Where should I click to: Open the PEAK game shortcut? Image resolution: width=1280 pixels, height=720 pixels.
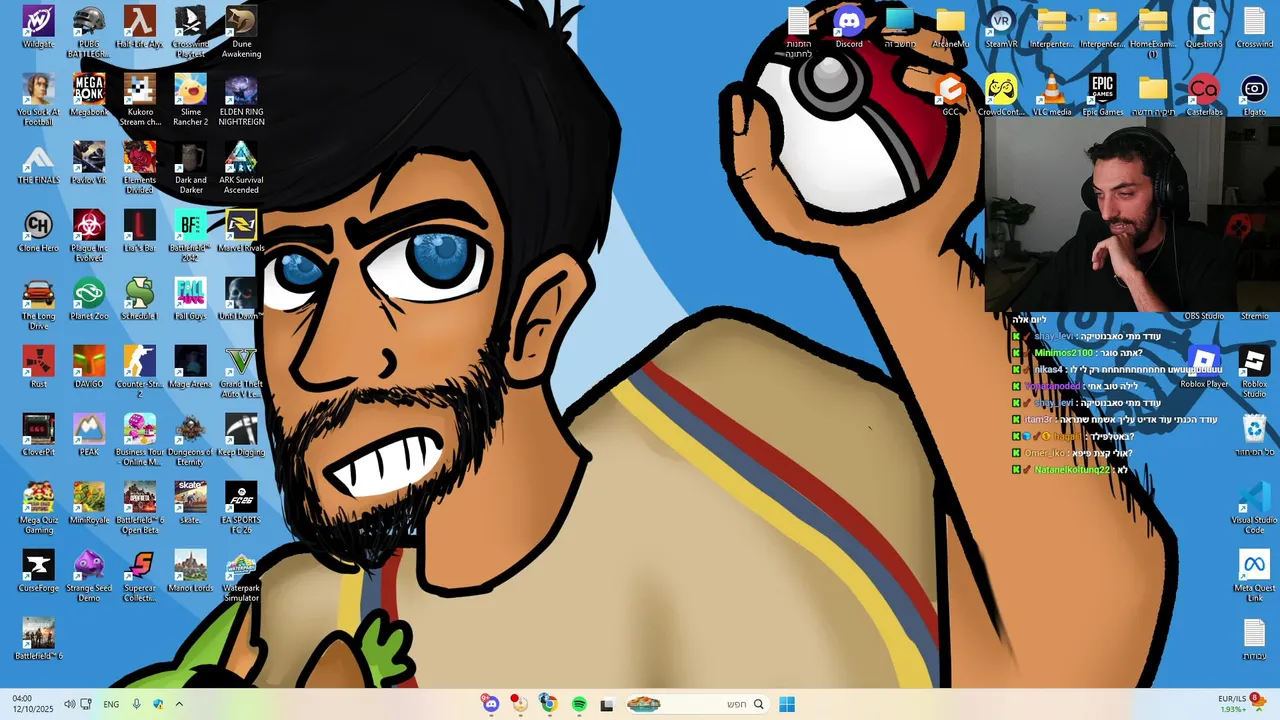pos(89,435)
